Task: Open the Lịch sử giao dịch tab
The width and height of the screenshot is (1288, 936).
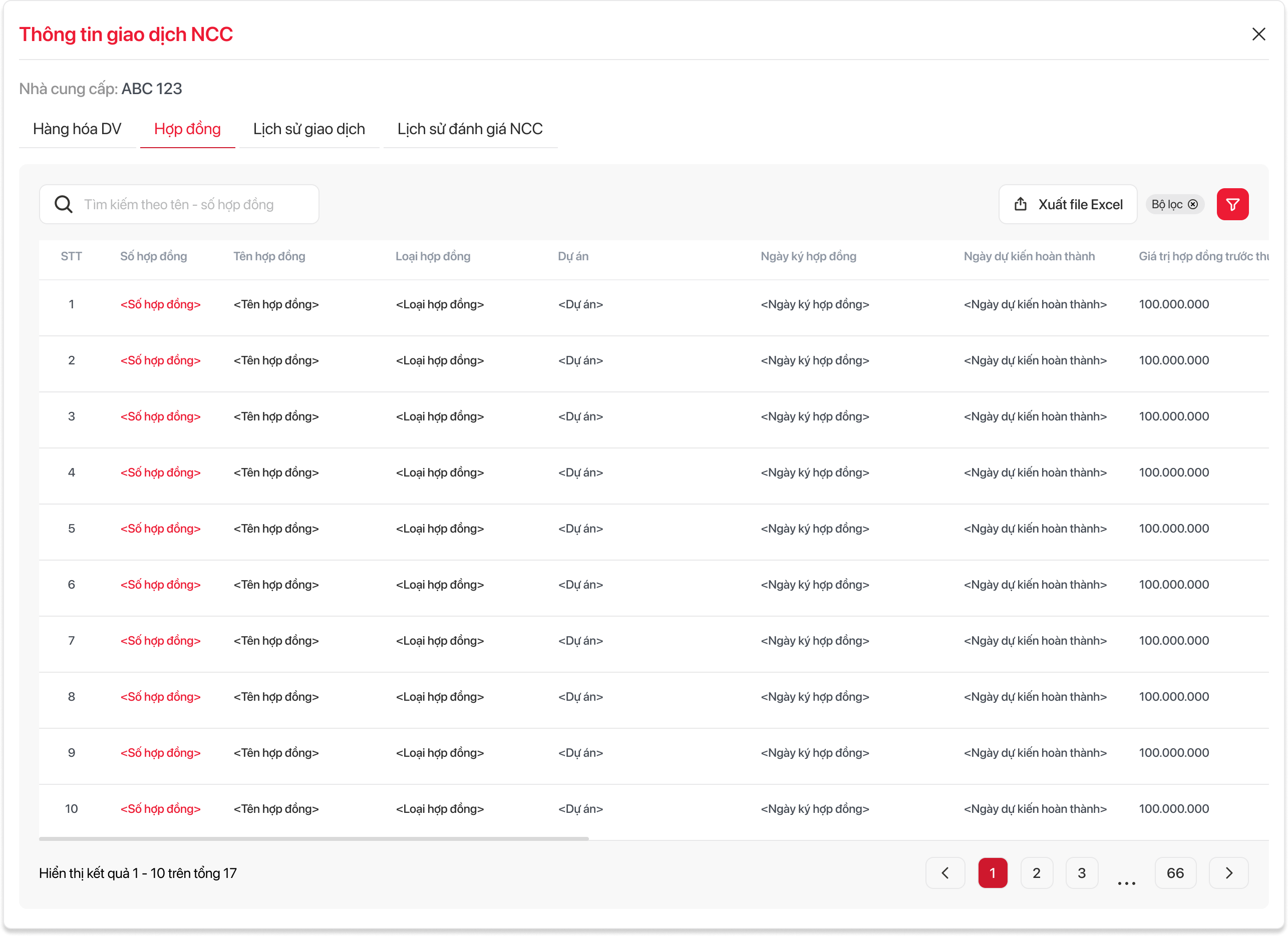Action: pyautogui.click(x=309, y=130)
